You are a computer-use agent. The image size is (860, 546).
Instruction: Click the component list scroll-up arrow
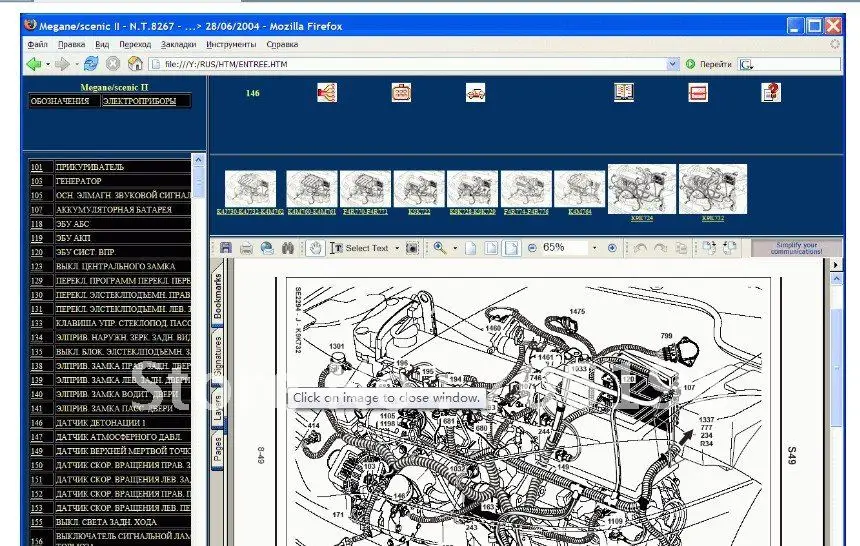199,160
